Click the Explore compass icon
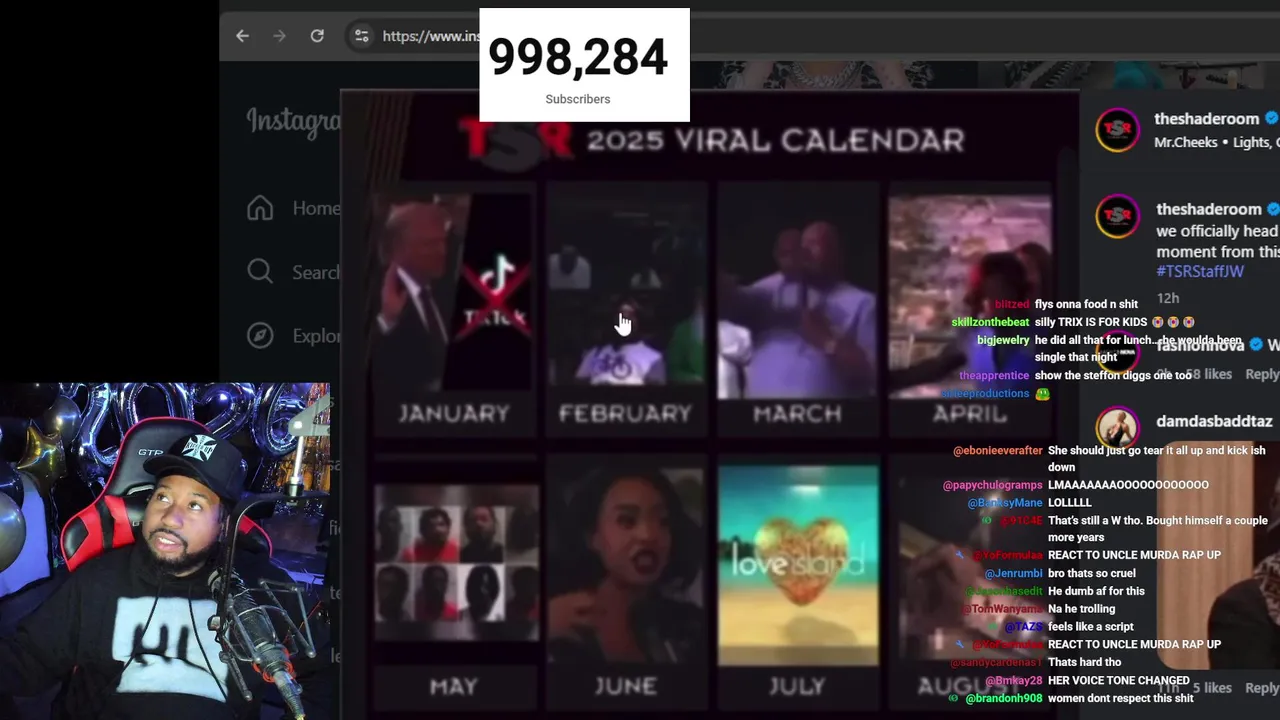 click(x=260, y=336)
